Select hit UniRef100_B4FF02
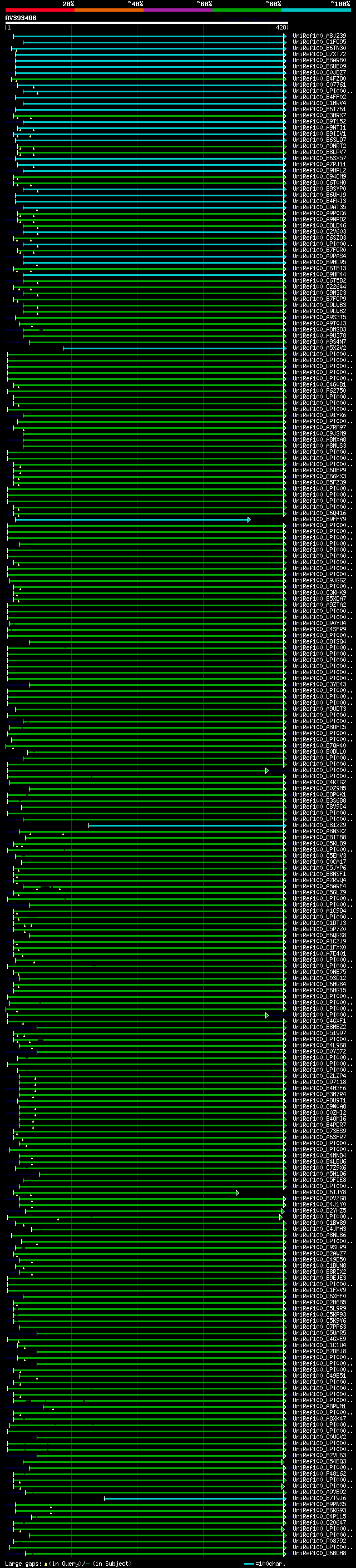Image resolution: width=356 pixels, height=1568 pixels. 319,97
